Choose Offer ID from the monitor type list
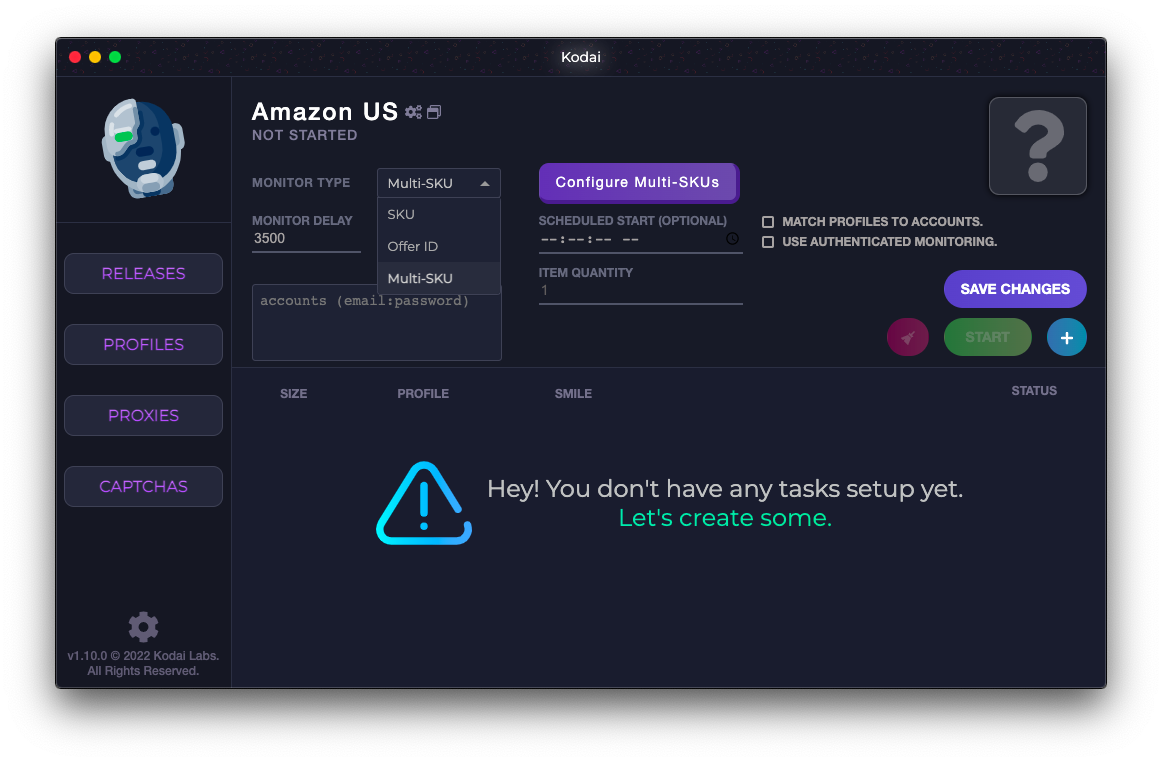Screen dimensions: 1162x762 pyautogui.click(x=439, y=246)
